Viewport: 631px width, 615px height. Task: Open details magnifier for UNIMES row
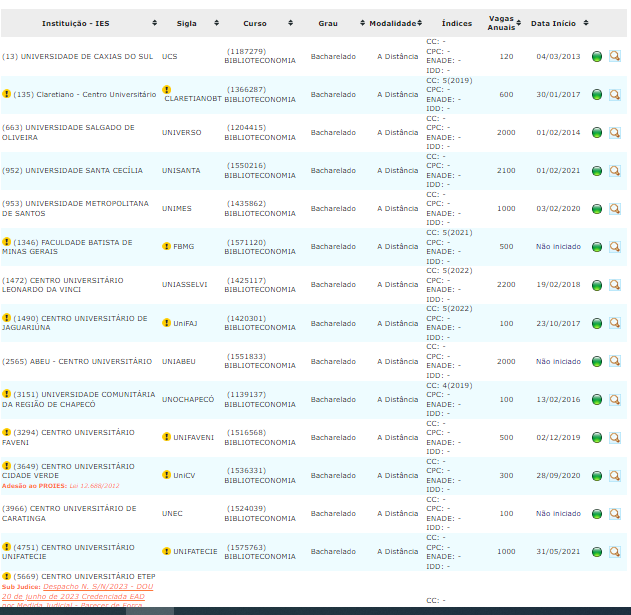tap(615, 208)
